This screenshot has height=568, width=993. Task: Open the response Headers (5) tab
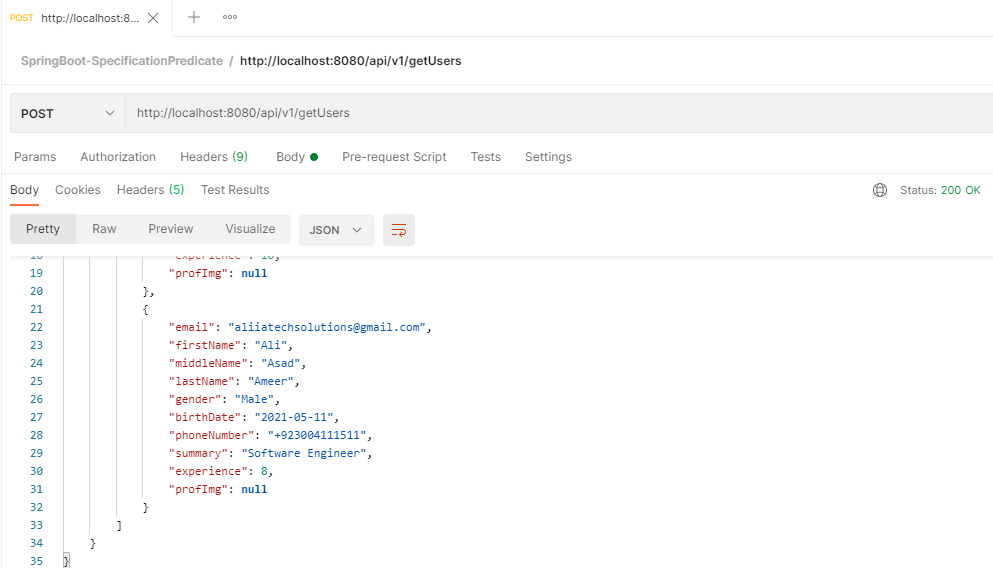pyautogui.click(x=150, y=190)
